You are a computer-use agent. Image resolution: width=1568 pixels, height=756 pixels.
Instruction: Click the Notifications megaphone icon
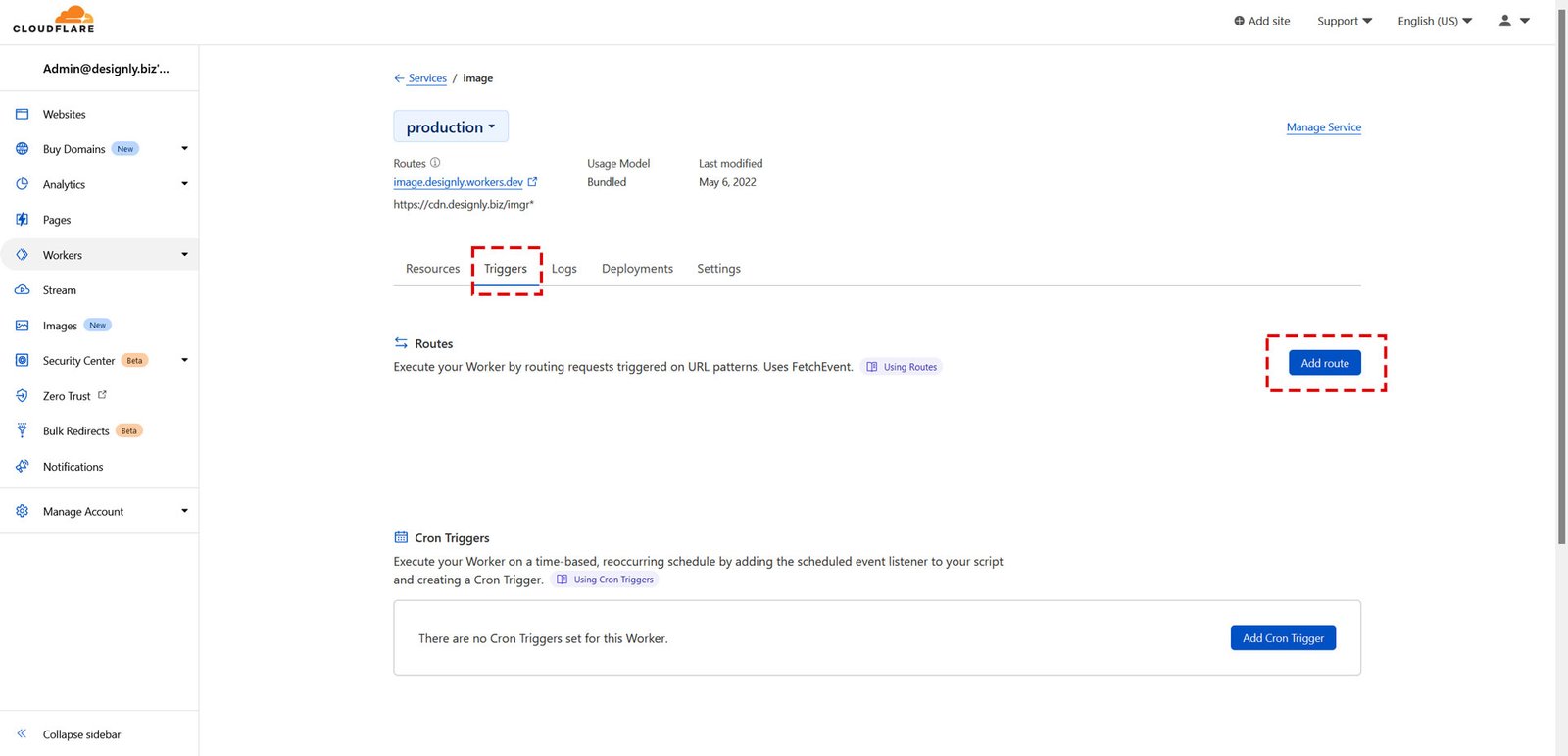[x=23, y=467]
